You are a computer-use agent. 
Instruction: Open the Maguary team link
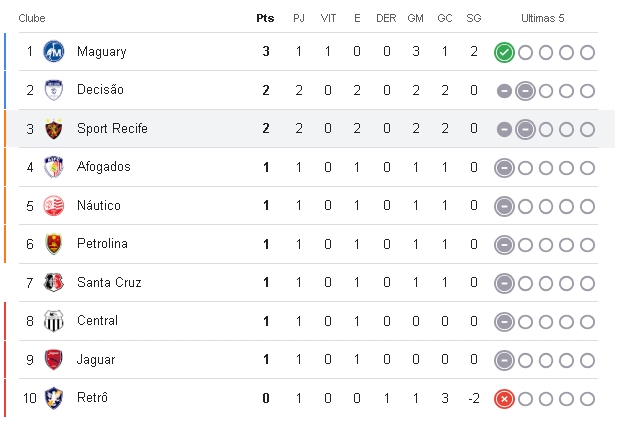(102, 52)
